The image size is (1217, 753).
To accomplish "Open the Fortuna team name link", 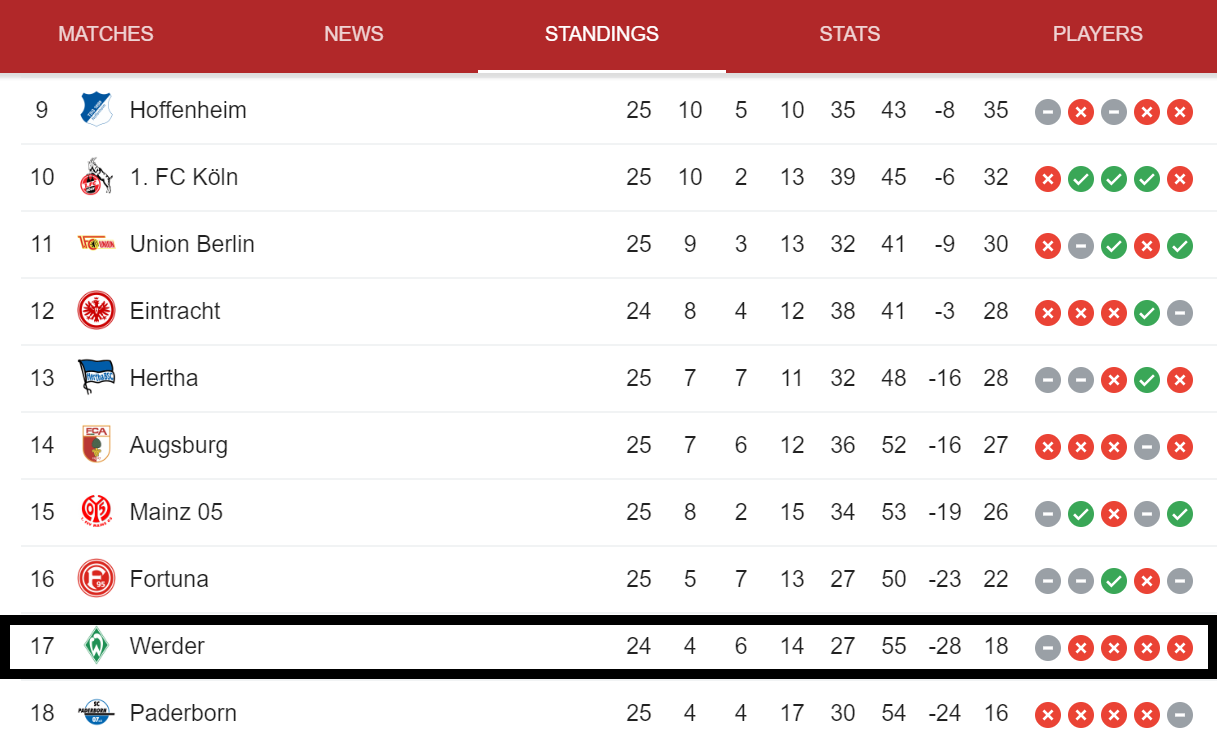I will point(169,579).
